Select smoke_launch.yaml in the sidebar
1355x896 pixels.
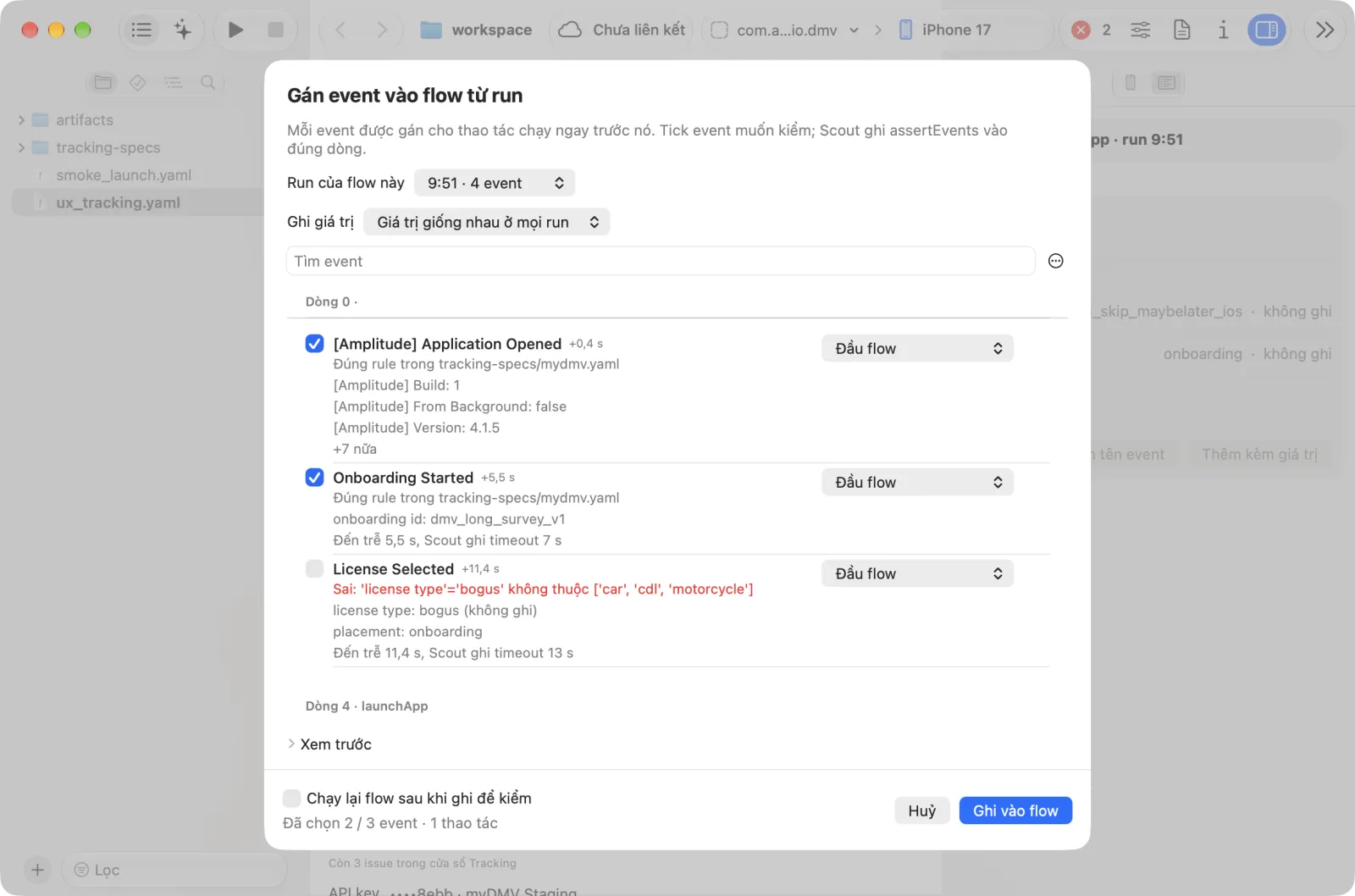124,175
